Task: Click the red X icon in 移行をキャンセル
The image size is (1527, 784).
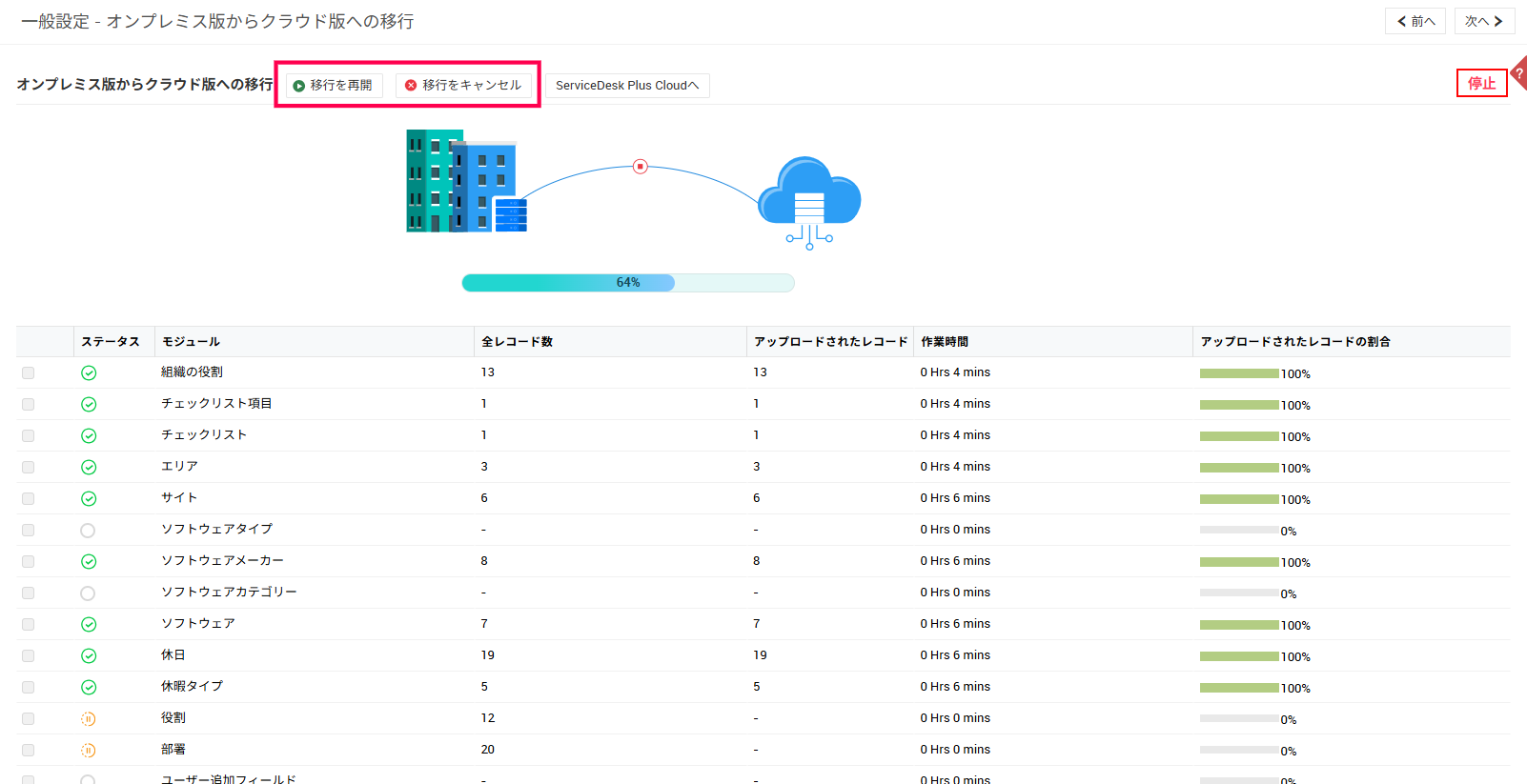Action: pyautogui.click(x=411, y=86)
